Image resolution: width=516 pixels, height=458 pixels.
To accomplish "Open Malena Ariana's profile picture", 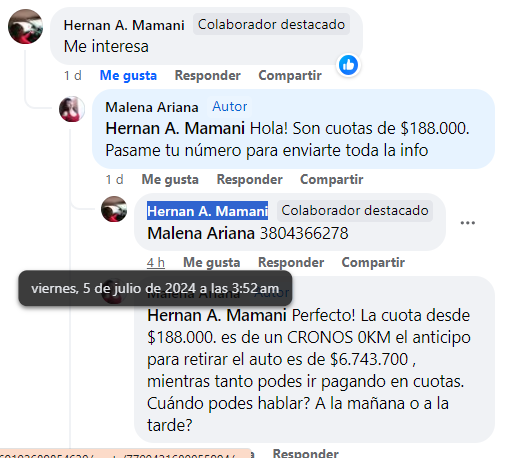I will (x=72, y=109).
